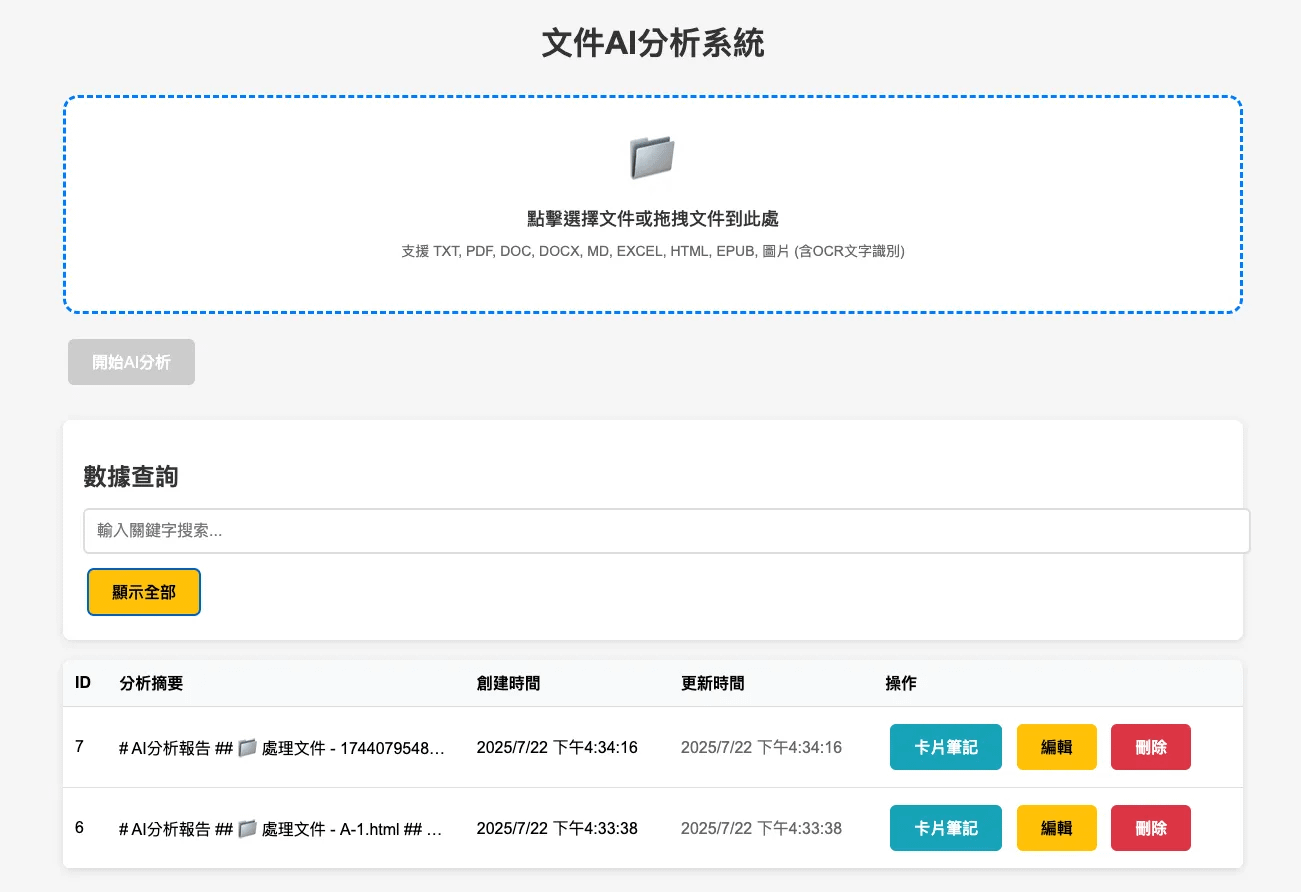Click the ID column header
Viewport: 1301px width, 892px height.
[x=83, y=683]
